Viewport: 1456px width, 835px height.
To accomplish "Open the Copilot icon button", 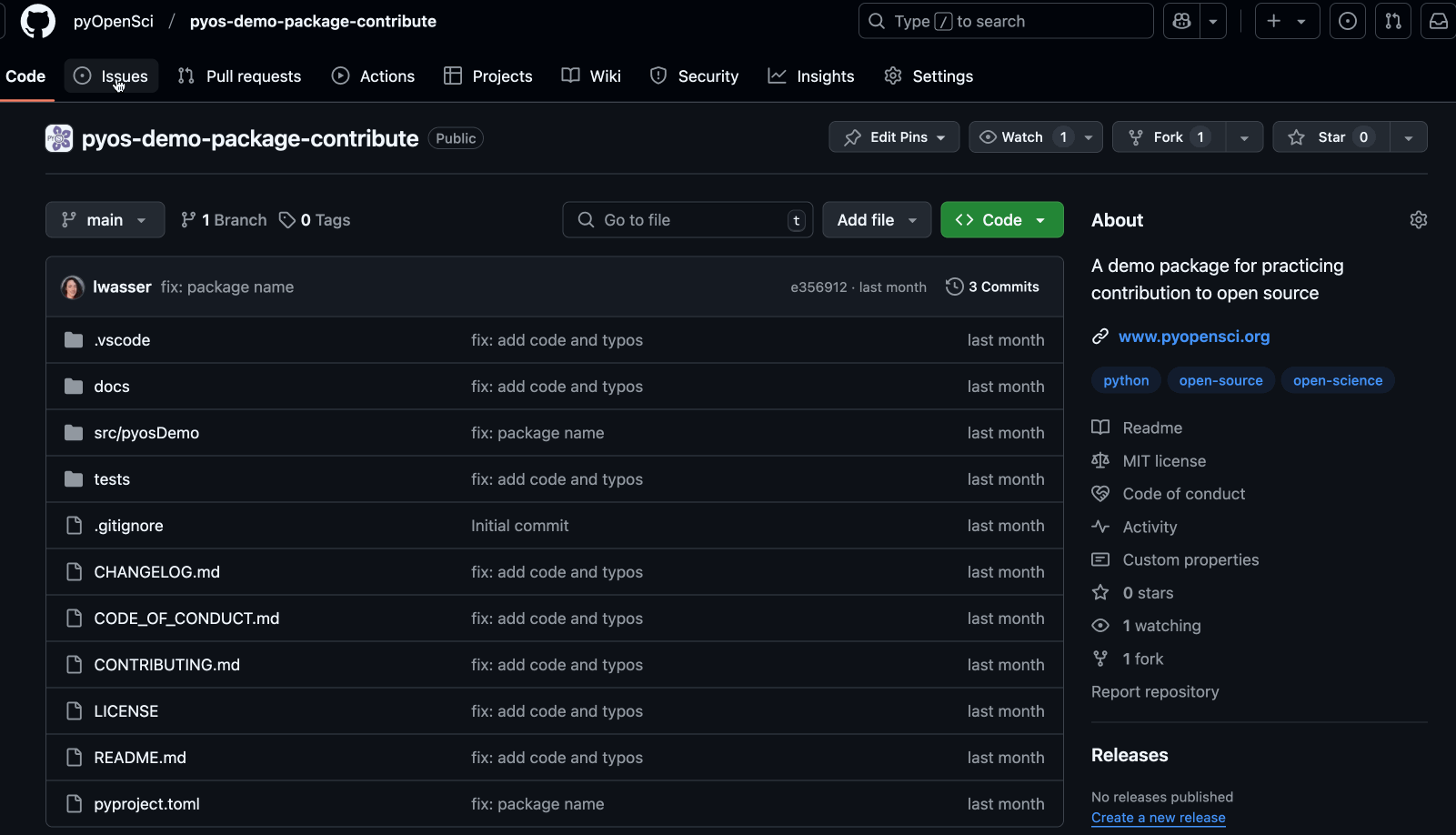I will pos(1181,21).
